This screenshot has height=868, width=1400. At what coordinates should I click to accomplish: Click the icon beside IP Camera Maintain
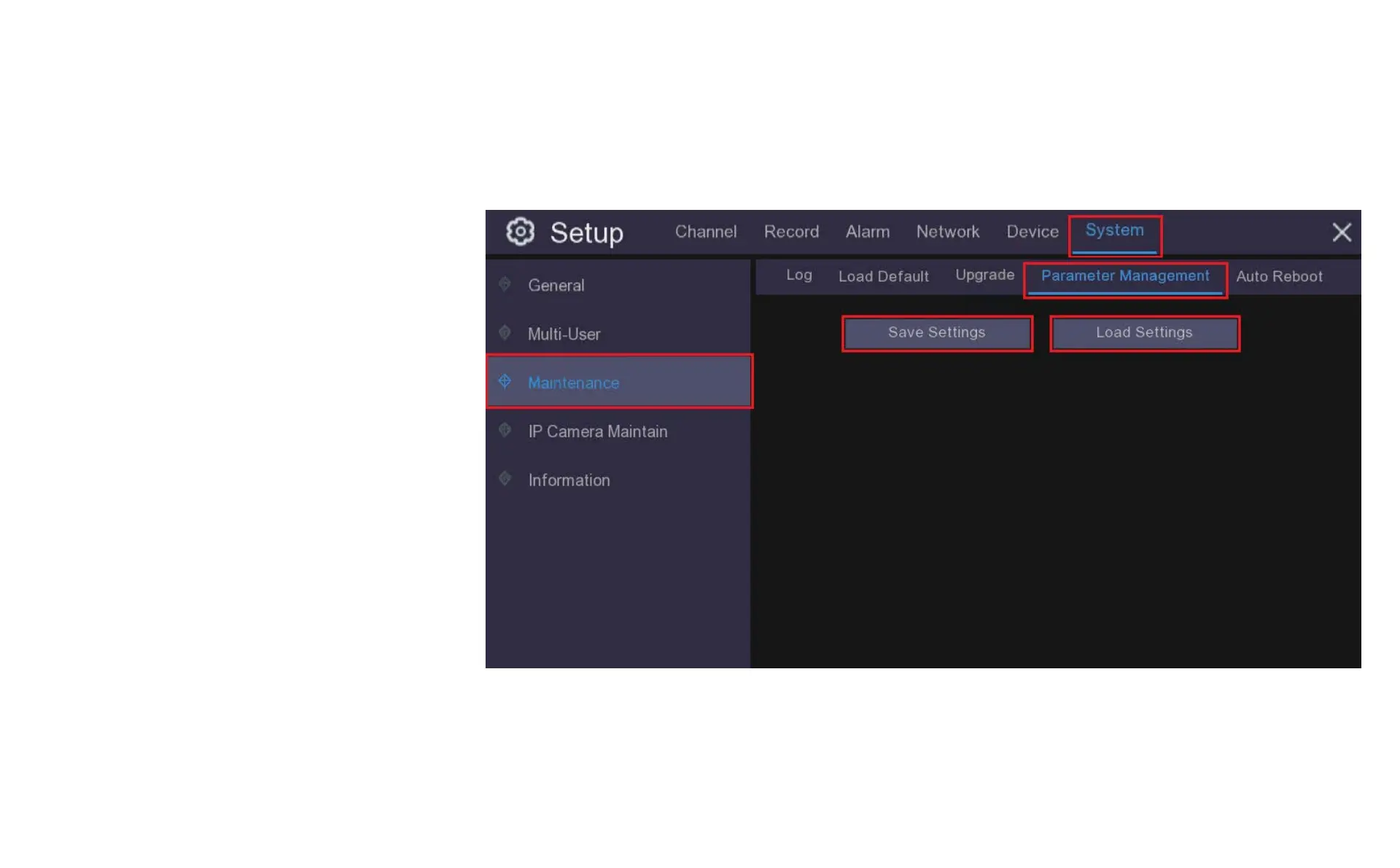coord(505,430)
